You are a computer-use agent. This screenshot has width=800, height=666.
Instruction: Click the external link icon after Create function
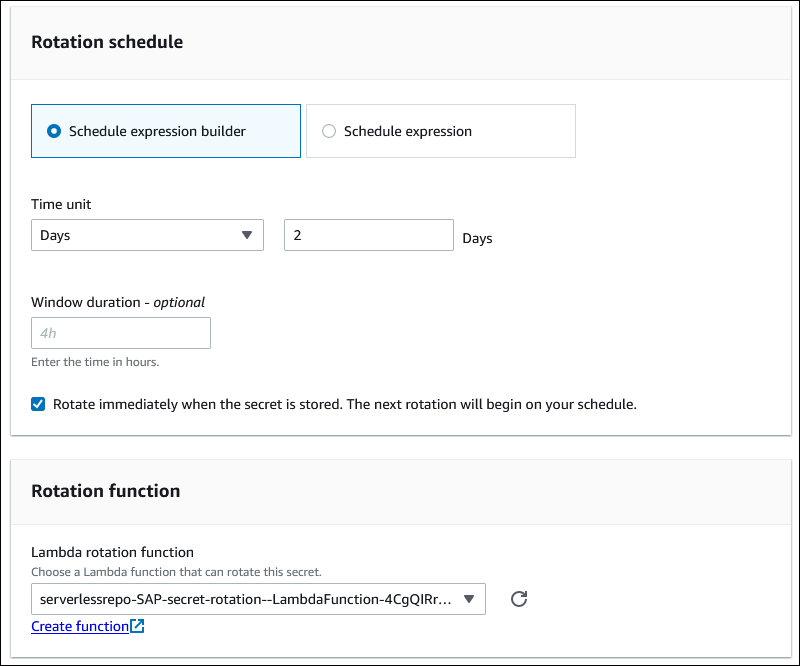[x=138, y=627]
